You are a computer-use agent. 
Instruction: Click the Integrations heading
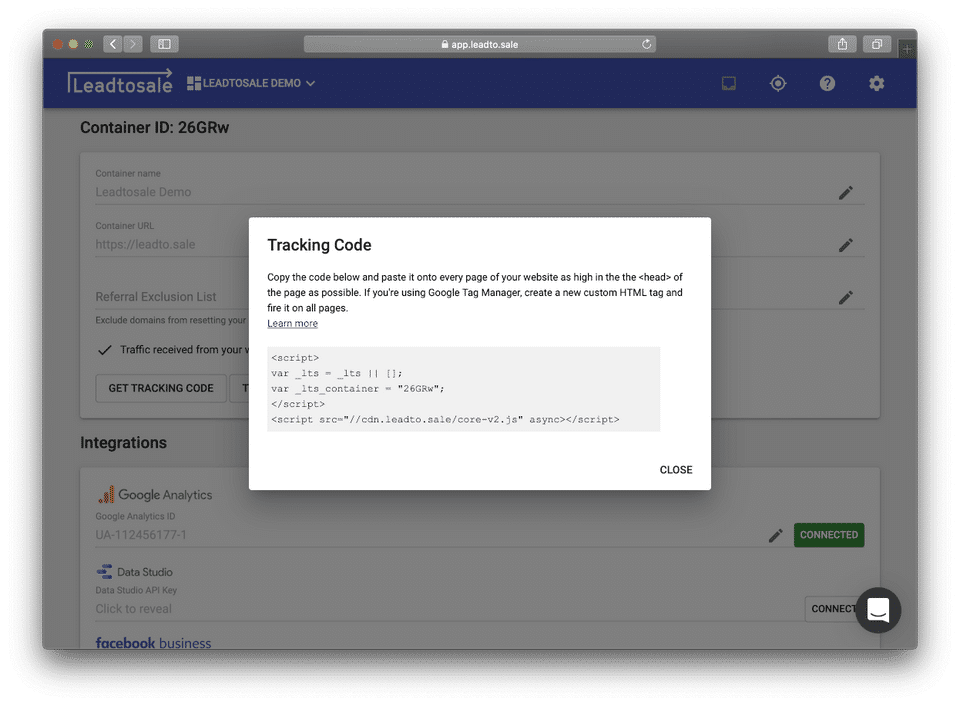click(123, 443)
